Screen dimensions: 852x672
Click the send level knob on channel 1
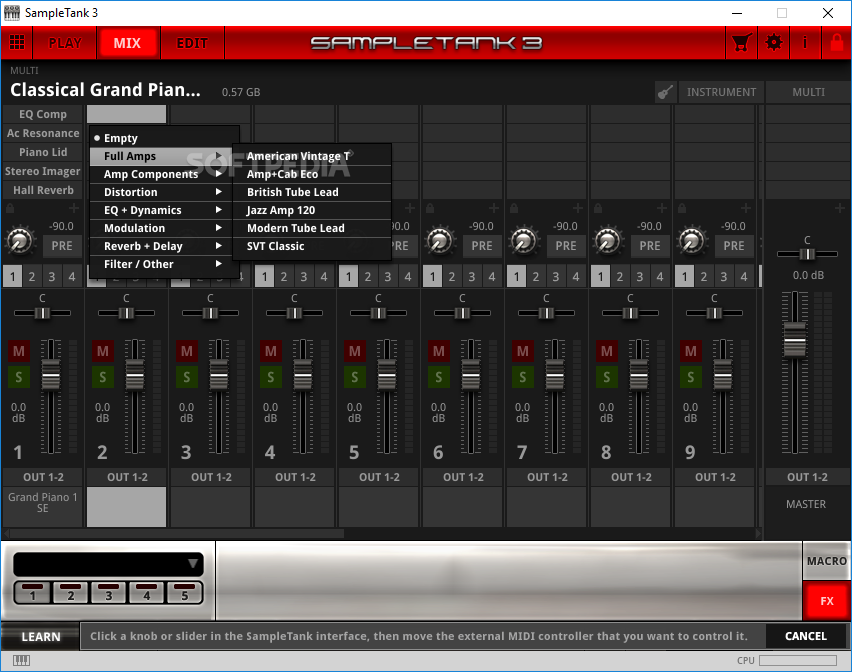(x=20, y=241)
